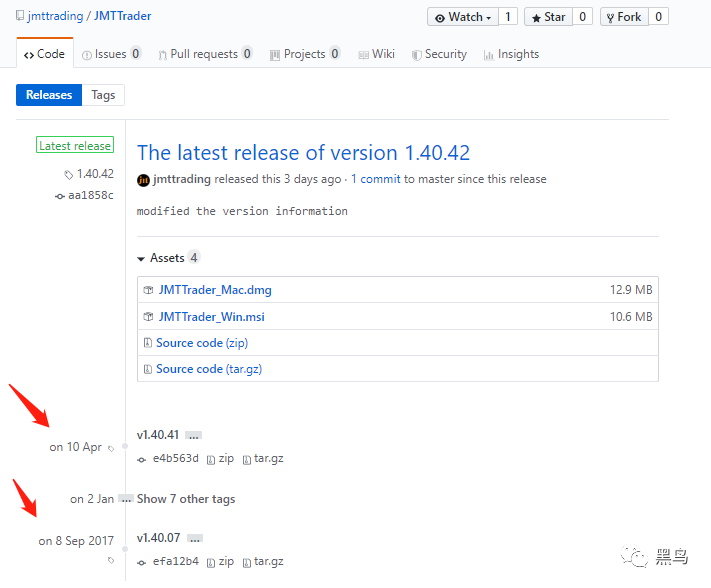Screen dimensions: 711x588
Task: Click the jmttrading avatar icon
Action: [x=143, y=180]
